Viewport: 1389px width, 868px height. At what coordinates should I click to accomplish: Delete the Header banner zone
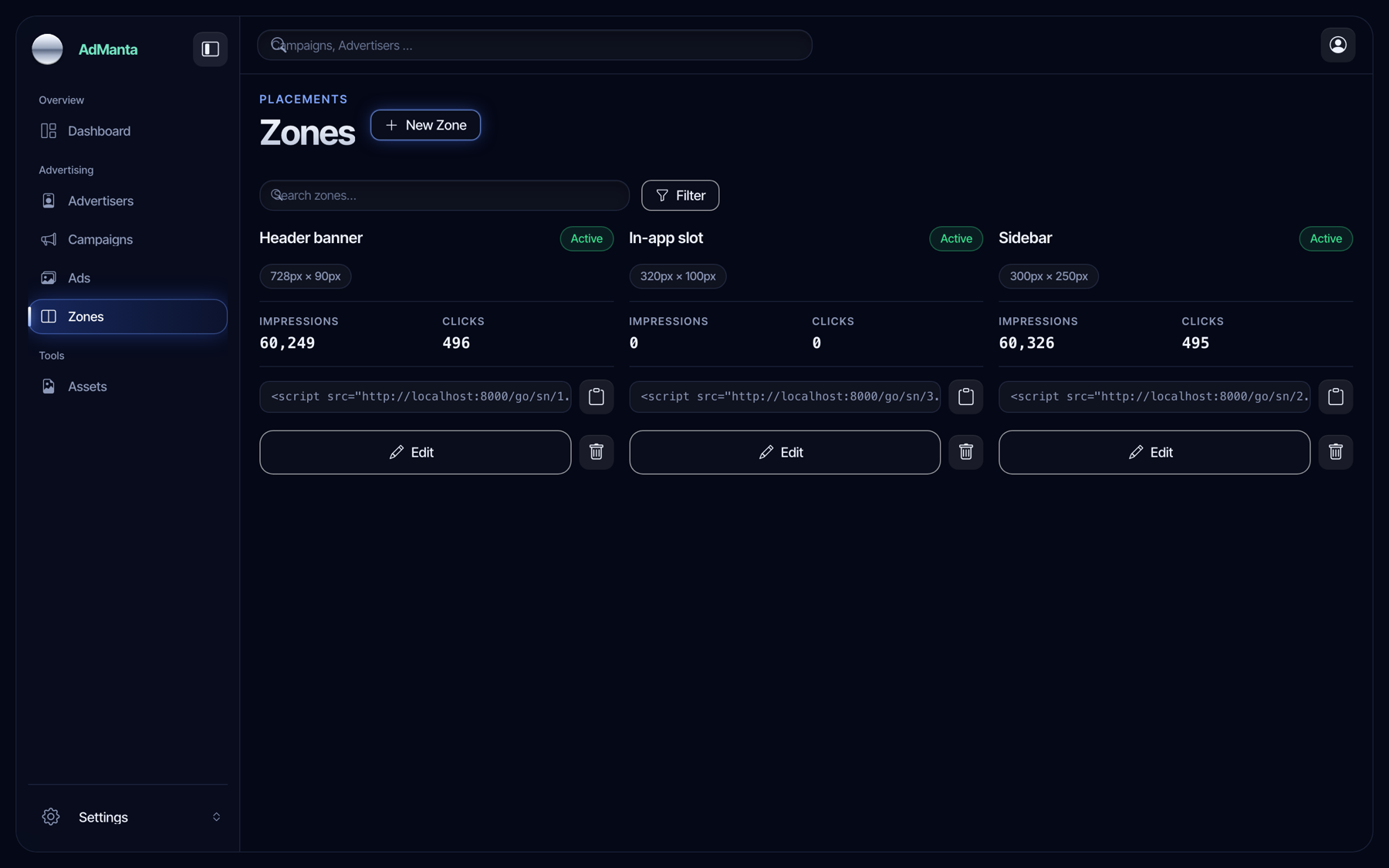596,452
